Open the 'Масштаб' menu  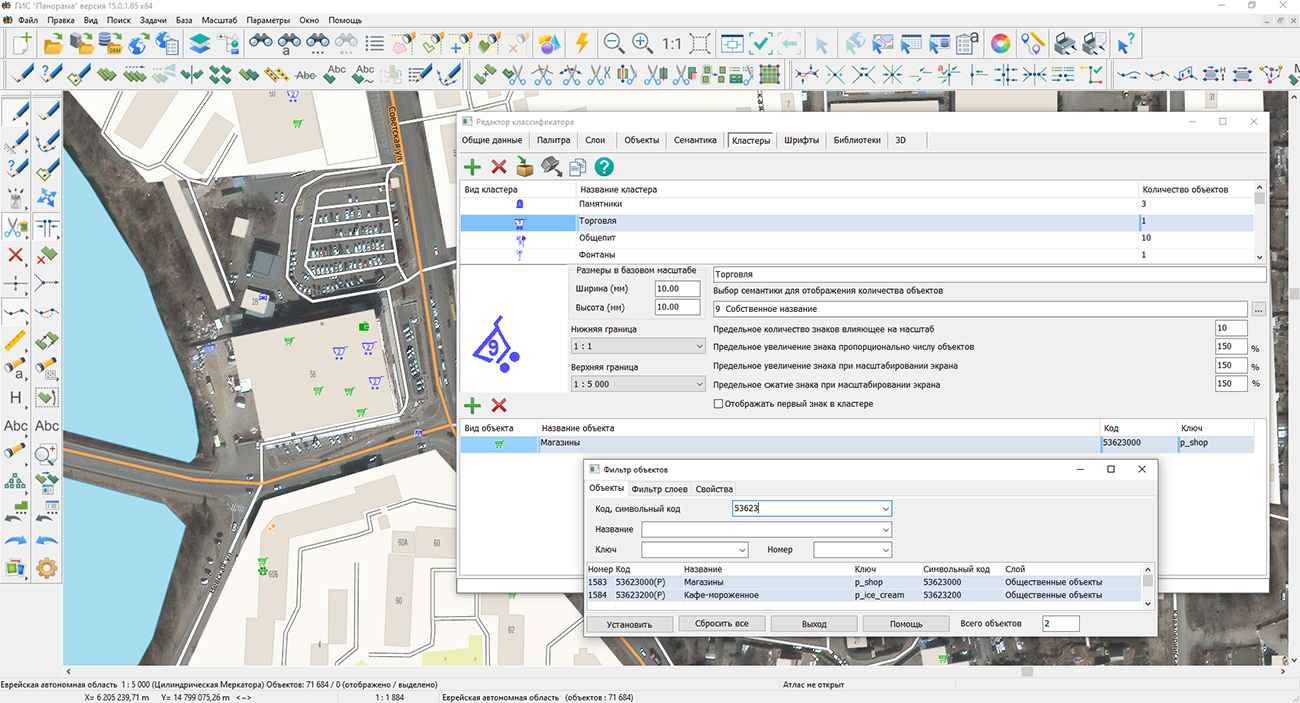tap(219, 20)
